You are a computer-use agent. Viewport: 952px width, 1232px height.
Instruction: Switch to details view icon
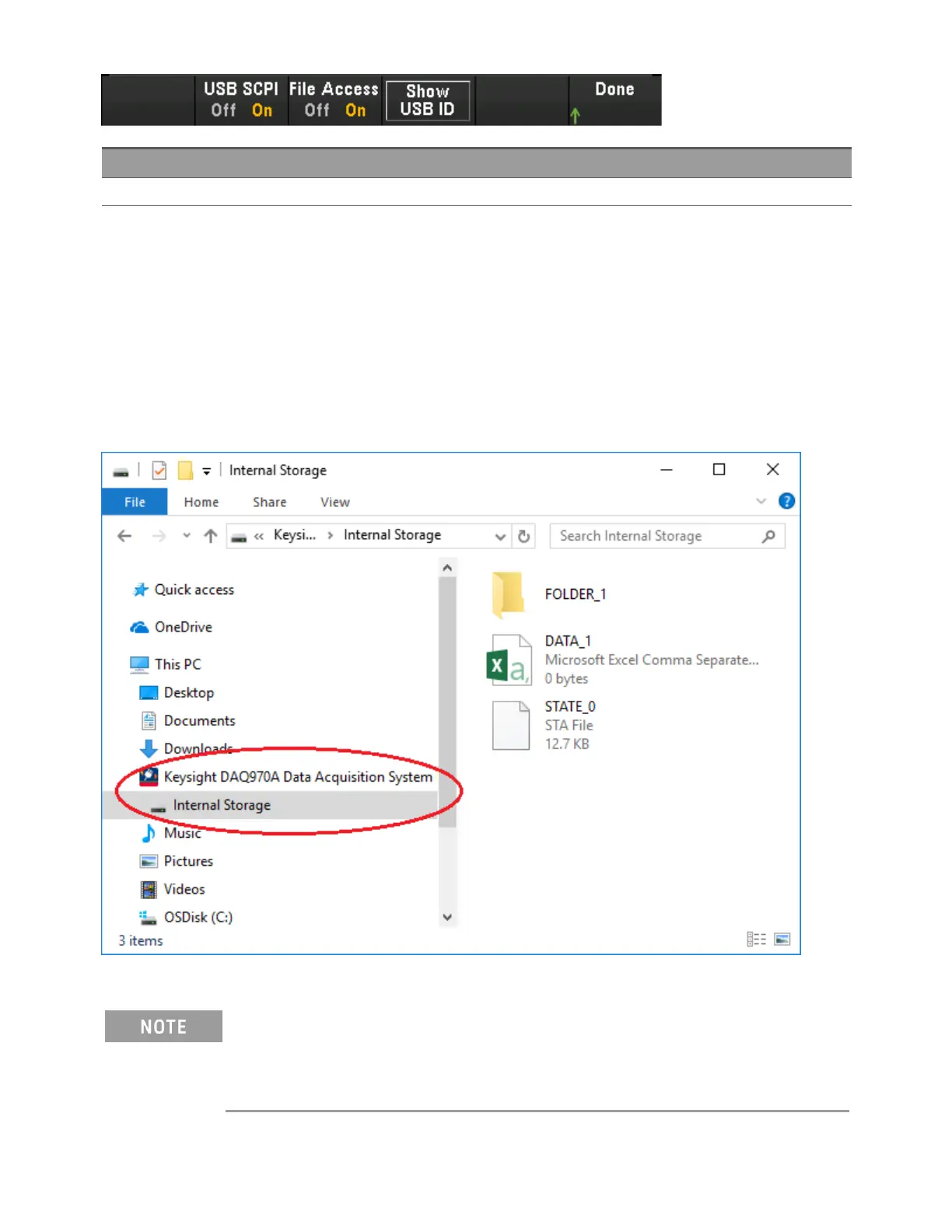(757, 940)
